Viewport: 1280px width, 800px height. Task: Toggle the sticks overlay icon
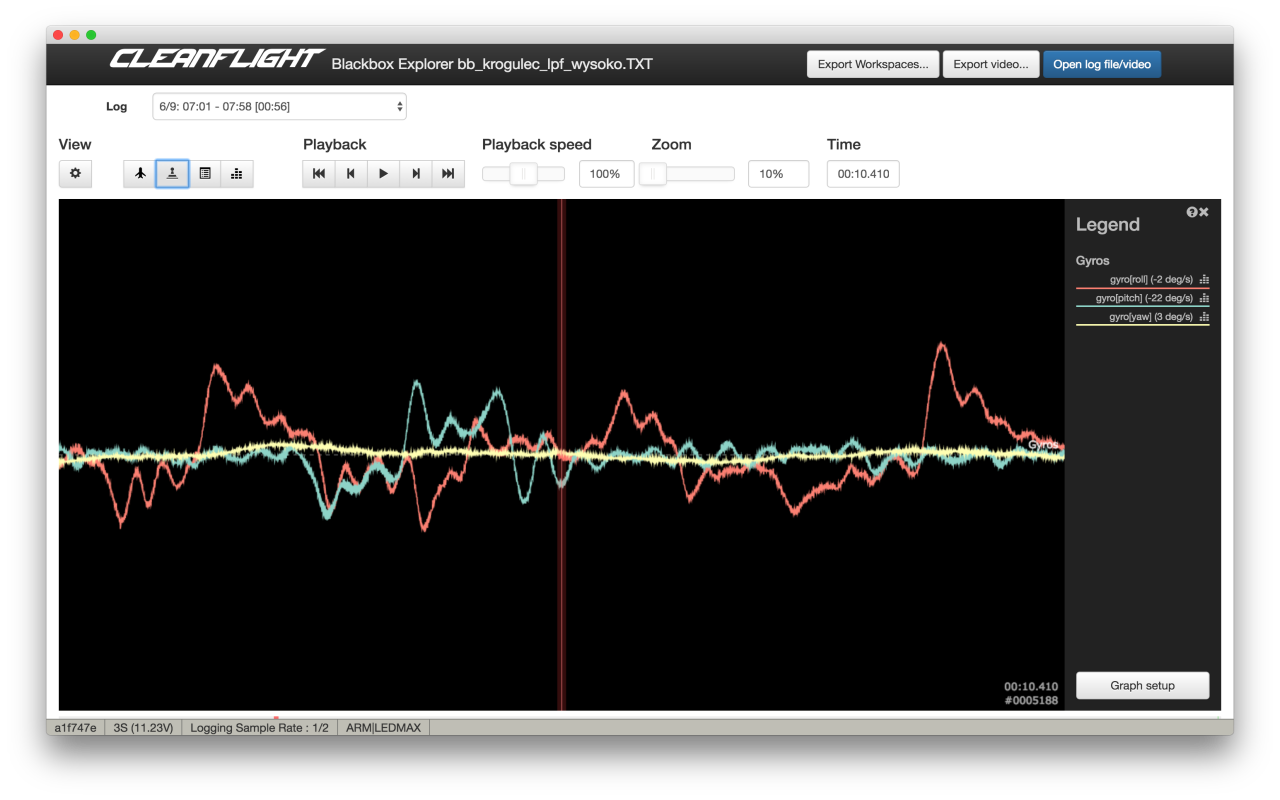172,173
